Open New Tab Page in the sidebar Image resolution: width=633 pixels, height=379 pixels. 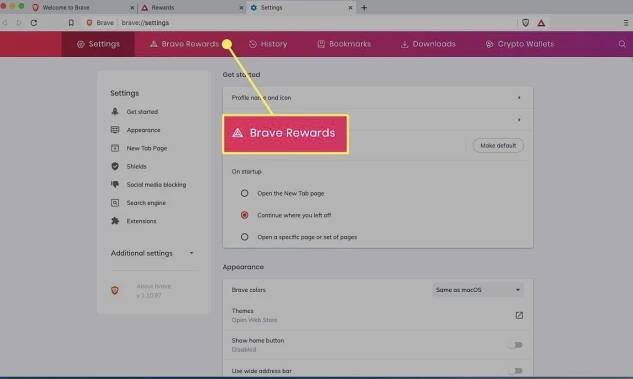coord(147,148)
